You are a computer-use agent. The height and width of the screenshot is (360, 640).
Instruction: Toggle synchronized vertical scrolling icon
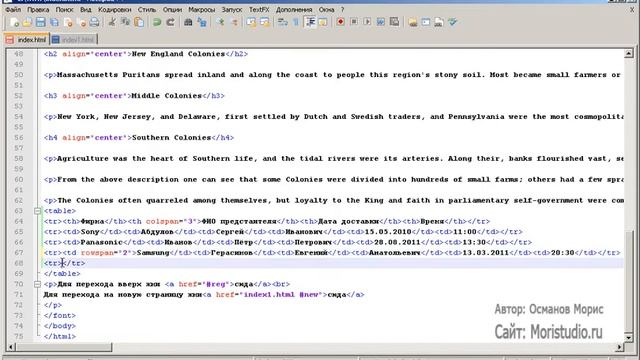coord(251,22)
